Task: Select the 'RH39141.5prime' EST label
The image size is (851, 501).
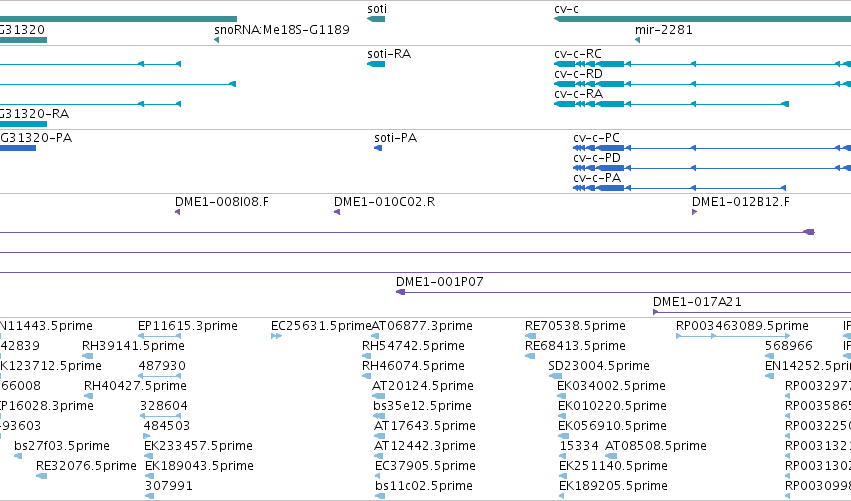Action: click(133, 346)
